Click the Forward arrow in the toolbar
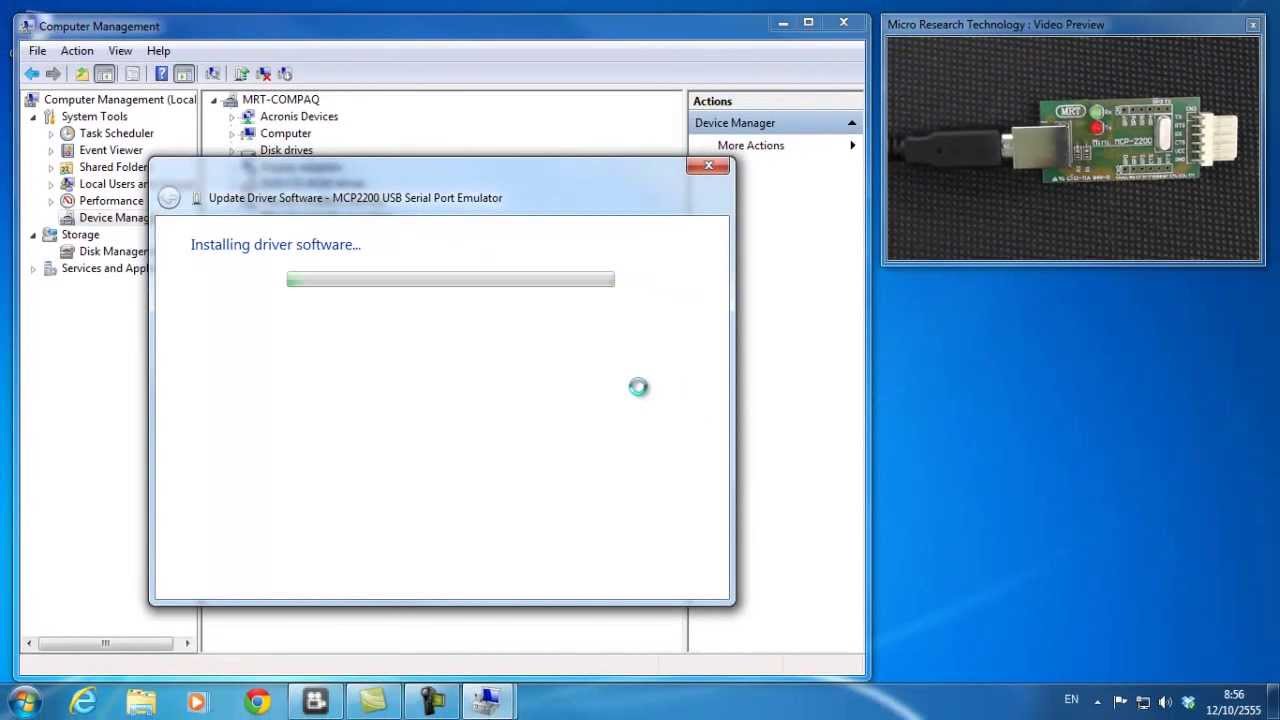This screenshot has height=720, width=1280. coord(53,74)
